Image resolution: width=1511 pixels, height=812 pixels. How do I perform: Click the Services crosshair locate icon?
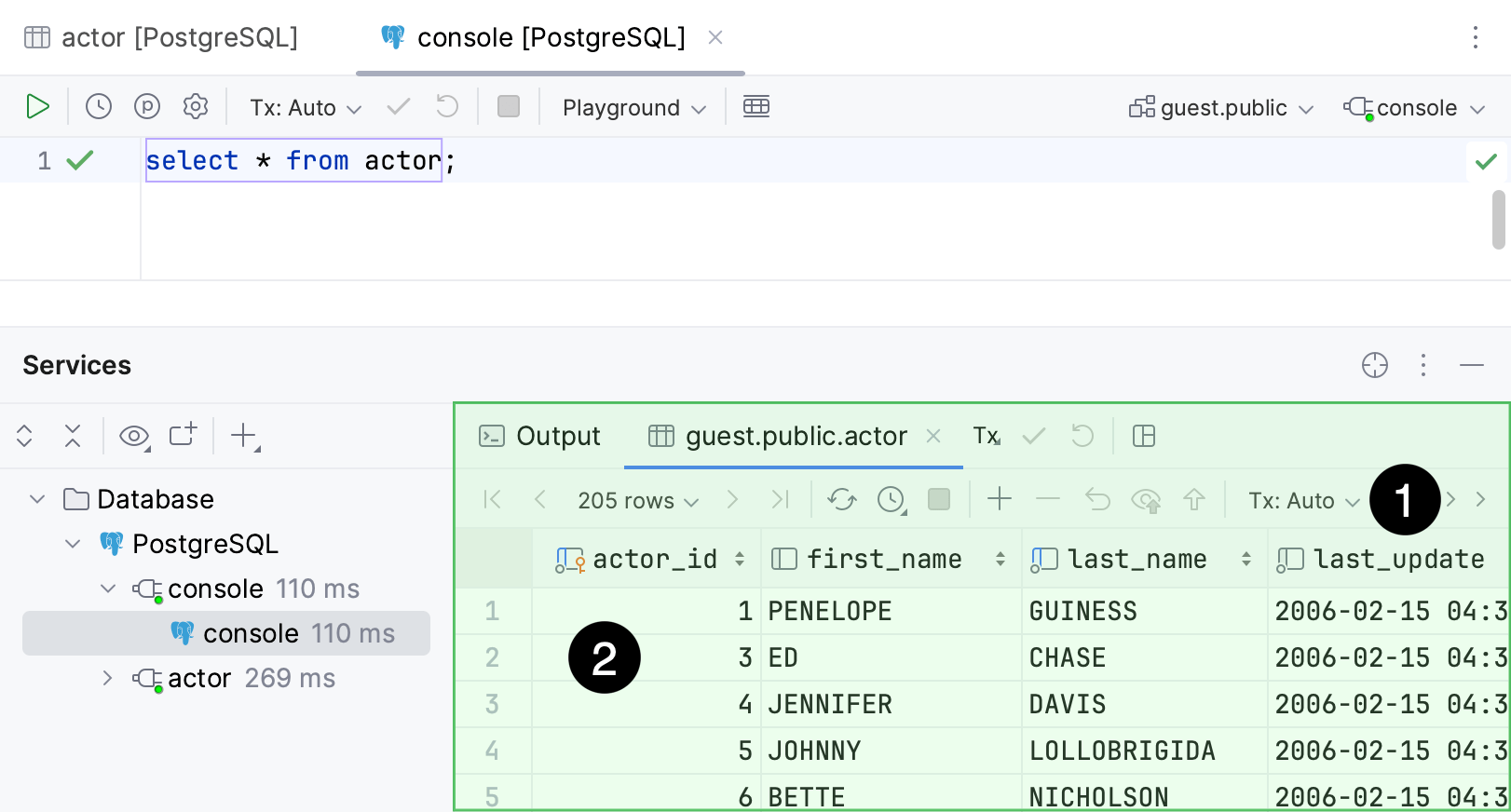coord(1374,365)
